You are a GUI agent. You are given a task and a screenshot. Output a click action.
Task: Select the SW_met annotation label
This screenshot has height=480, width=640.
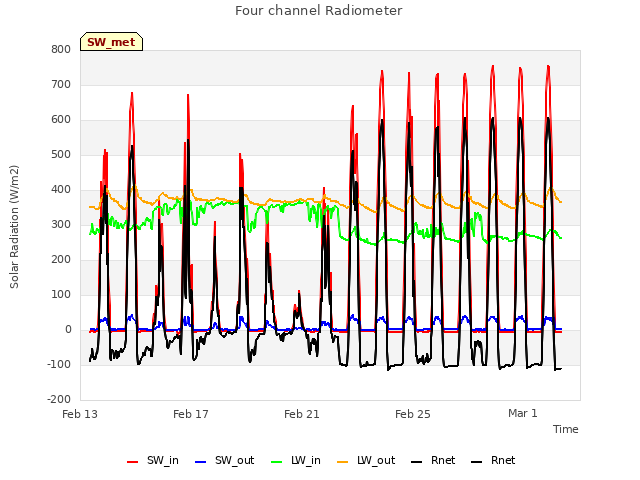(x=111, y=42)
